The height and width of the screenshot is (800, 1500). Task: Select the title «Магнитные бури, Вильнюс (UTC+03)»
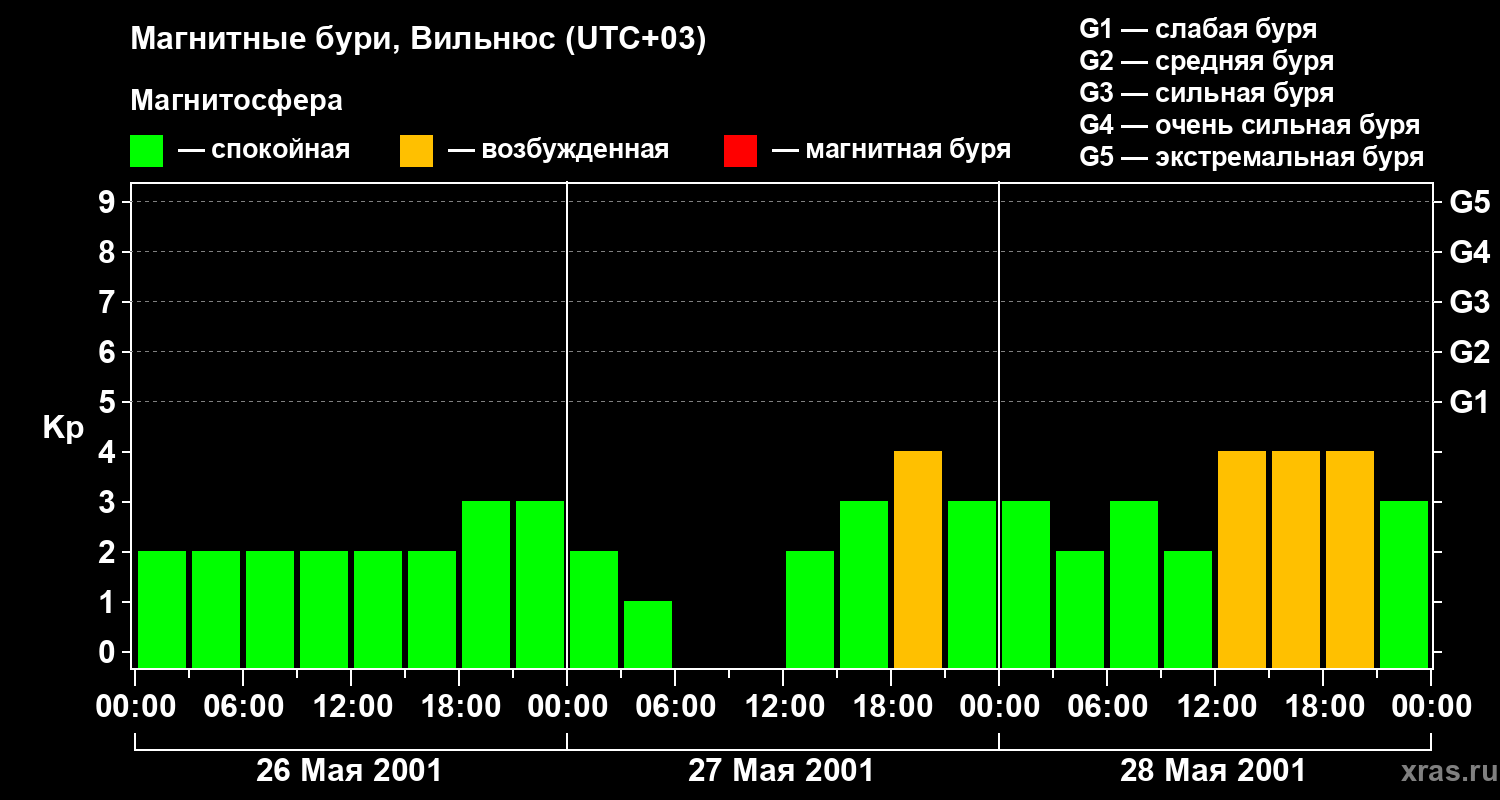pos(419,40)
